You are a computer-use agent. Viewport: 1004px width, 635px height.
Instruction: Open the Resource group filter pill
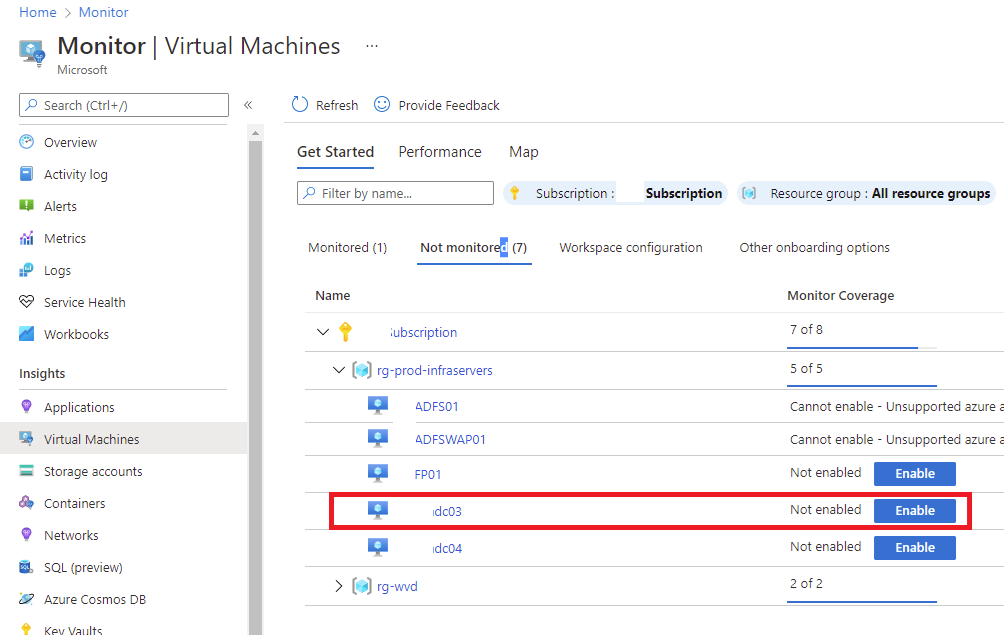tap(866, 193)
